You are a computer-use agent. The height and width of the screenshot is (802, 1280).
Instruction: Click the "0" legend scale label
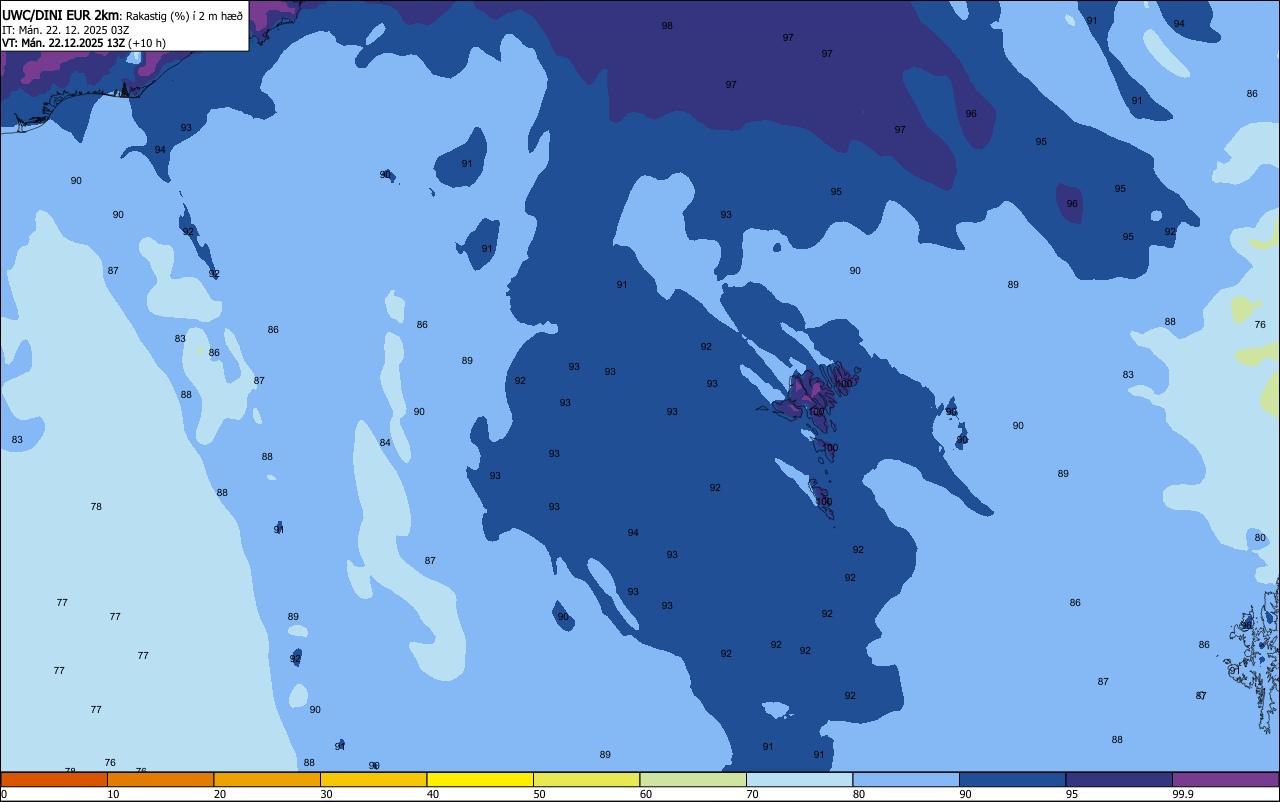(x=4, y=794)
